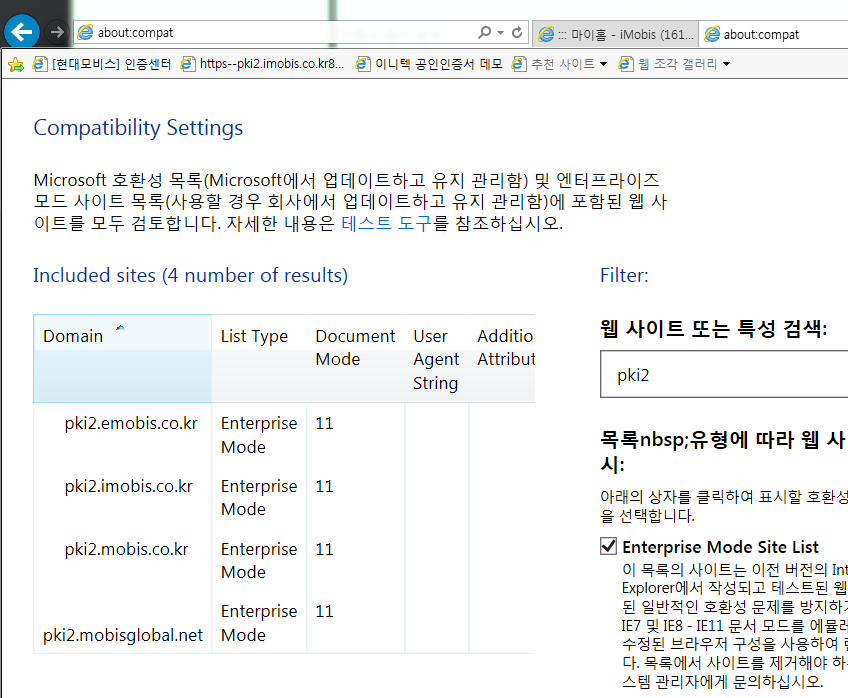
Task: Open the 테스트 도구 link
Action: tap(386, 223)
